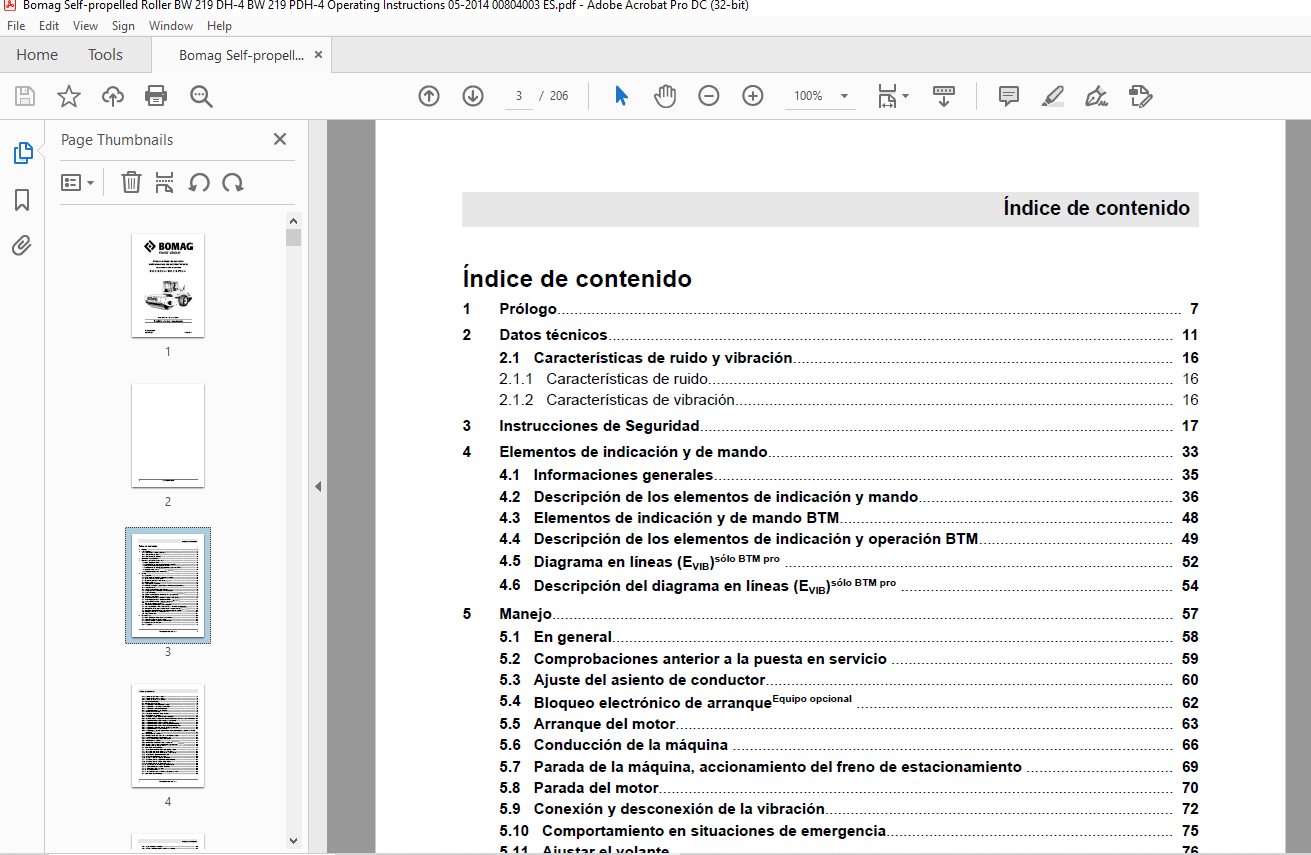Open the Sign menu
The width and height of the screenshot is (1311, 855).
pyautogui.click(x=123, y=26)
